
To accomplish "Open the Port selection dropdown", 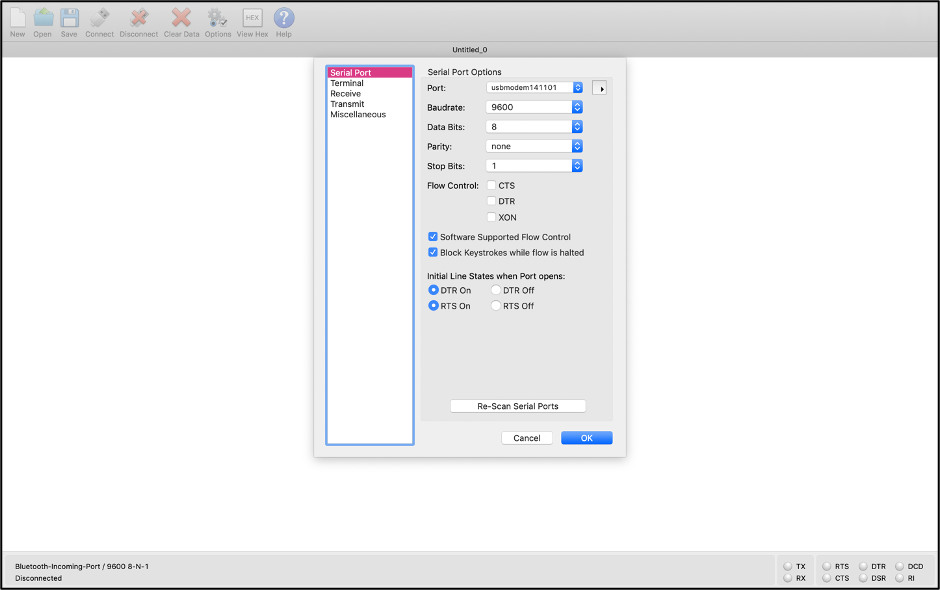I will click(x=534, y=88).
